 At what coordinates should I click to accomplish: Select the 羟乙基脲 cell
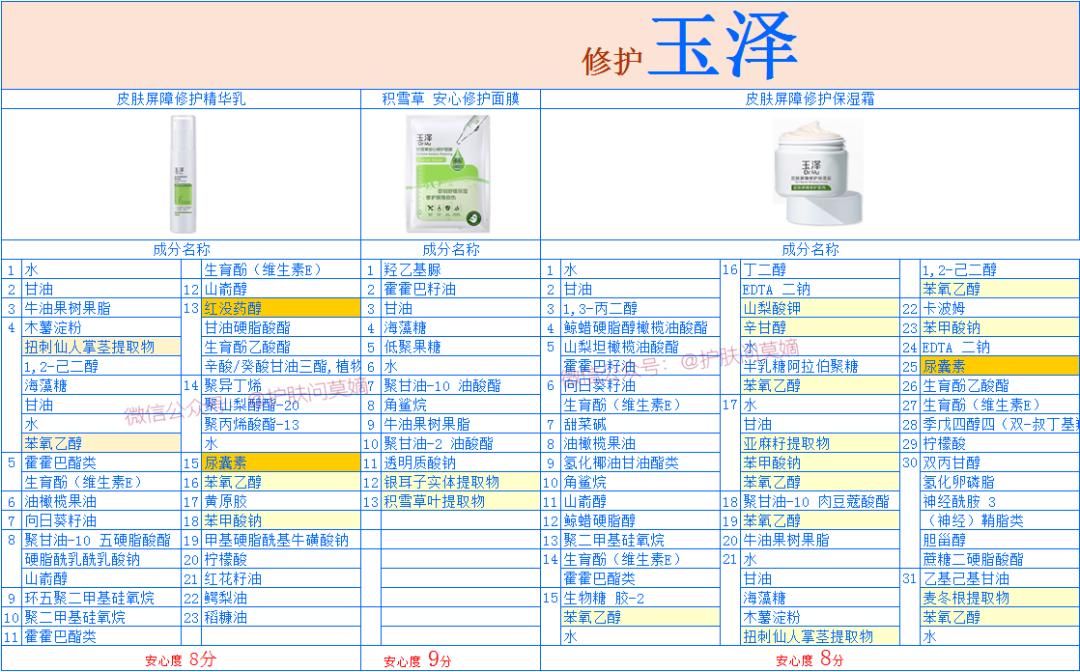(461, 269)
